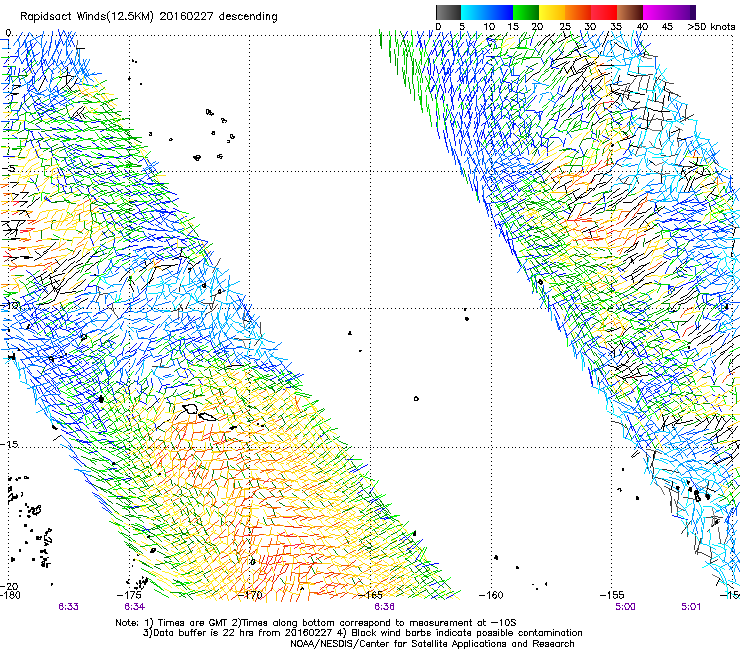This screenshot has width=740, height=650.
Task: Click the green 15-20 knots color segment
Action: pyautogui.click(x=526, y=12)
